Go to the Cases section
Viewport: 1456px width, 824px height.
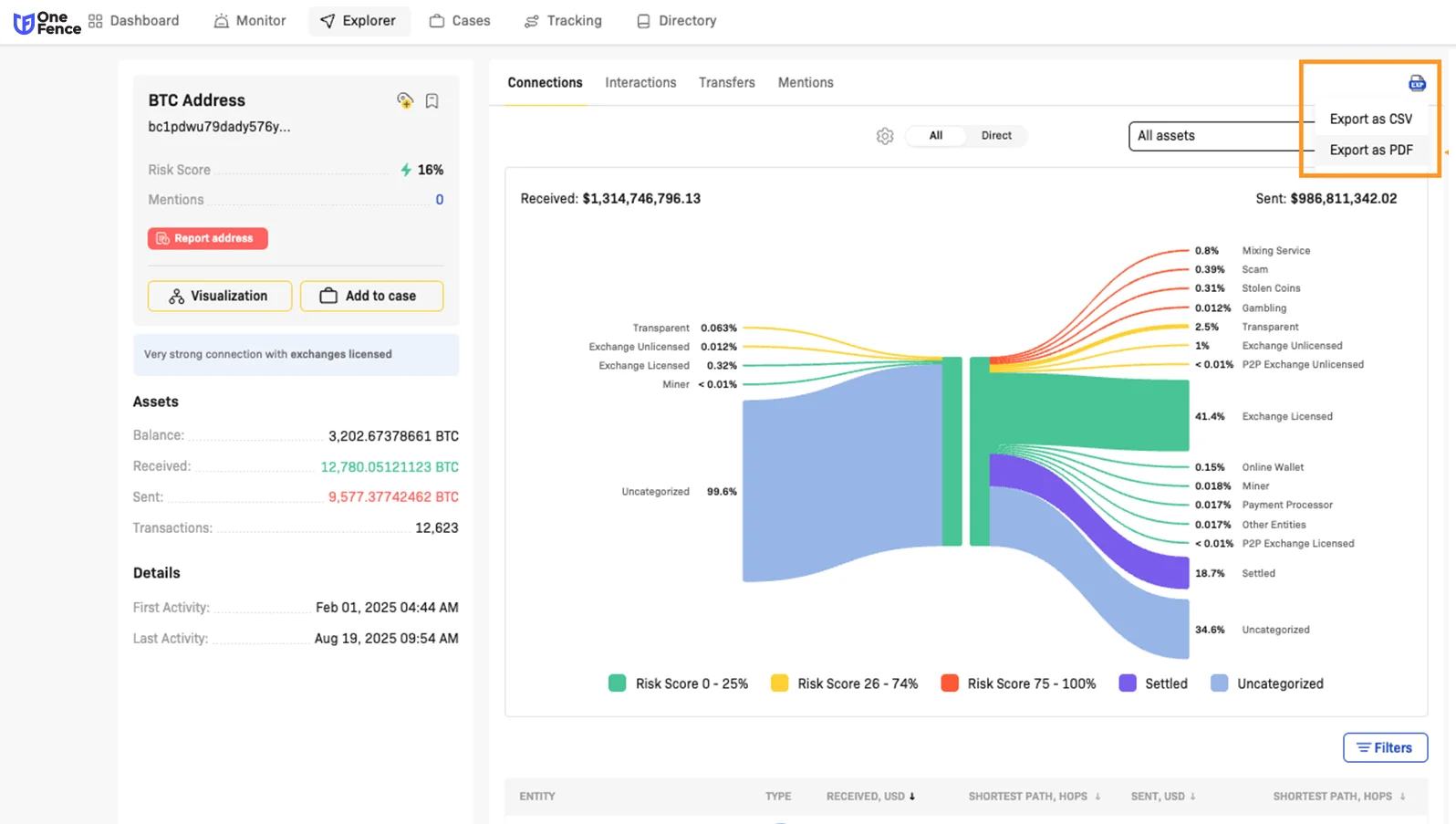(460, 20)
